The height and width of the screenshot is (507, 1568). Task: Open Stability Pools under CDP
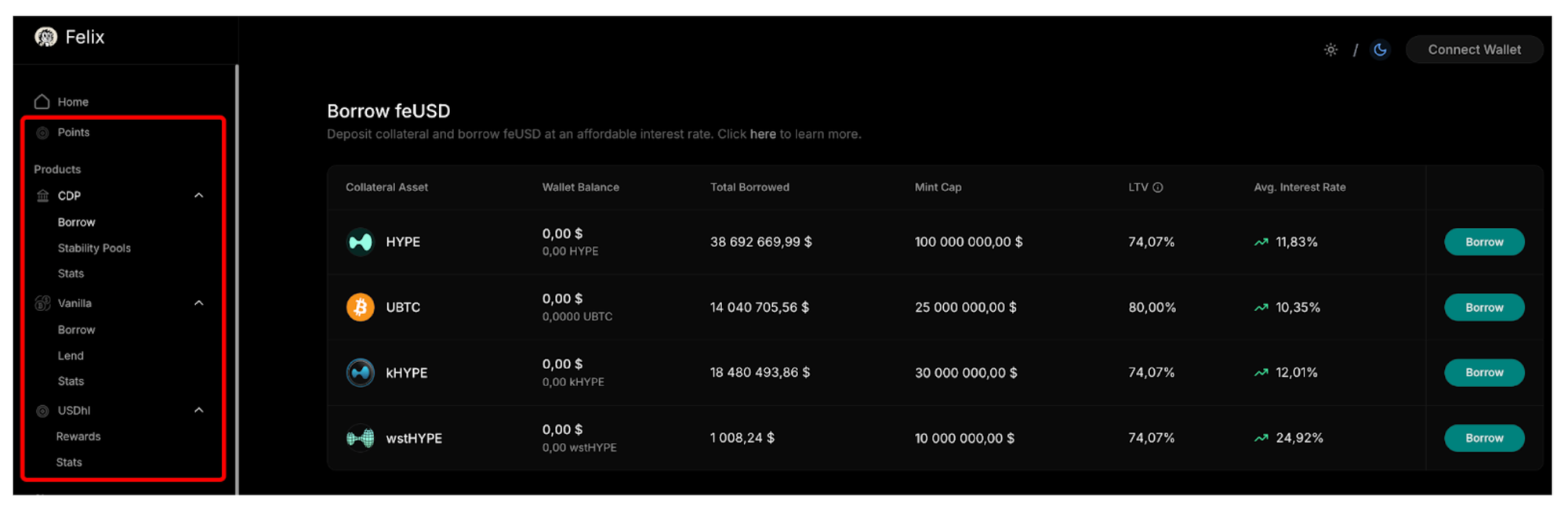[x=94, y=248]
